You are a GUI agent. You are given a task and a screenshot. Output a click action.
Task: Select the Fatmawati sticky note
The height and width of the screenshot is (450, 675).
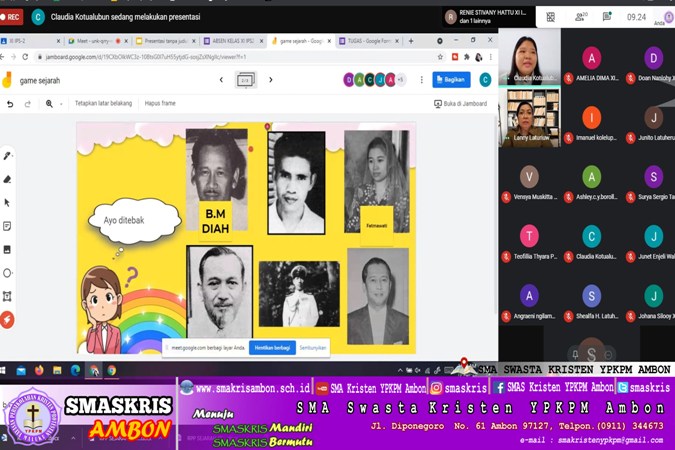[x=377, y=225]
